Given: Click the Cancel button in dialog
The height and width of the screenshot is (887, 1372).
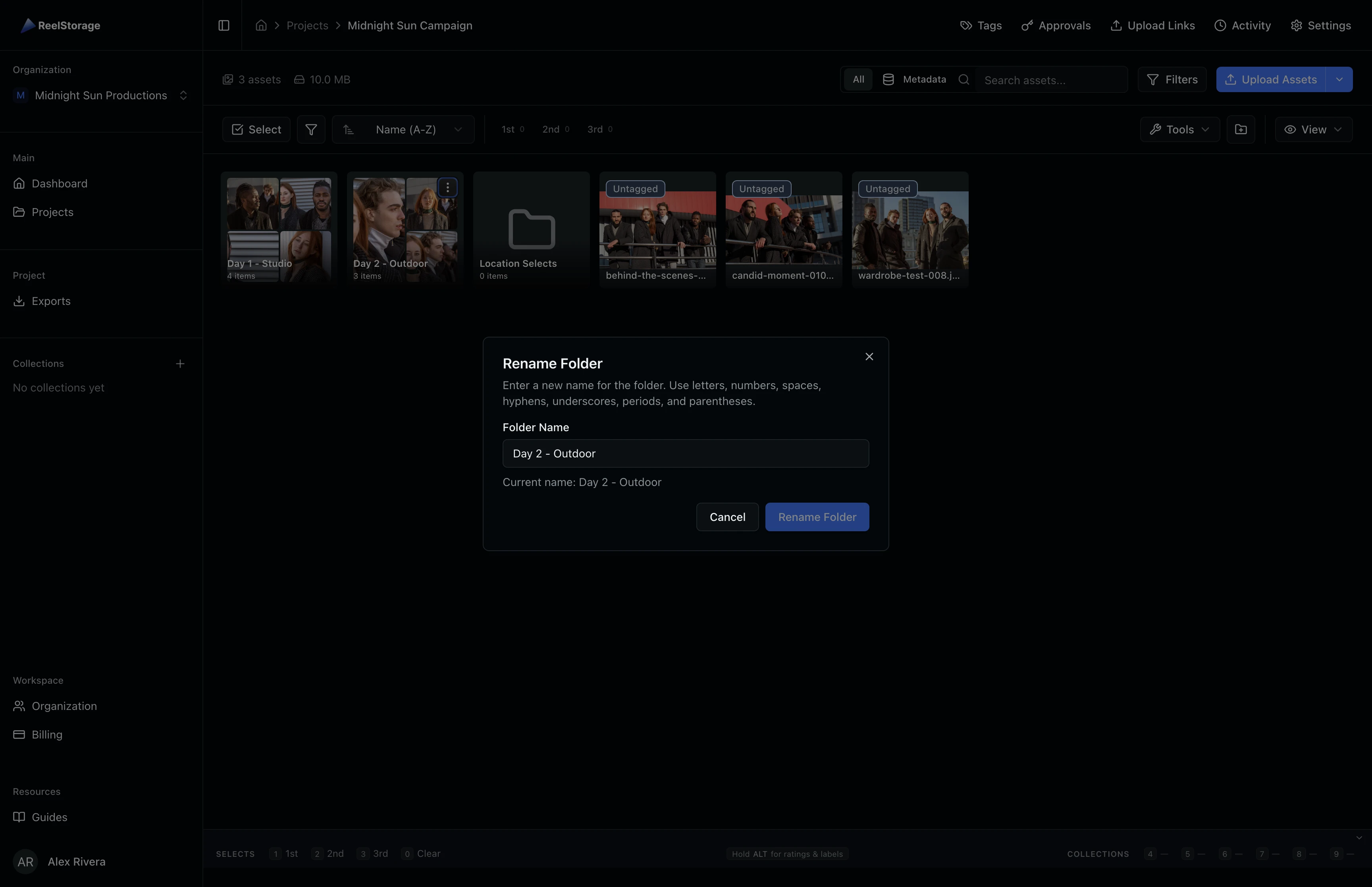Looking at the screenshot, I should 726,517.
